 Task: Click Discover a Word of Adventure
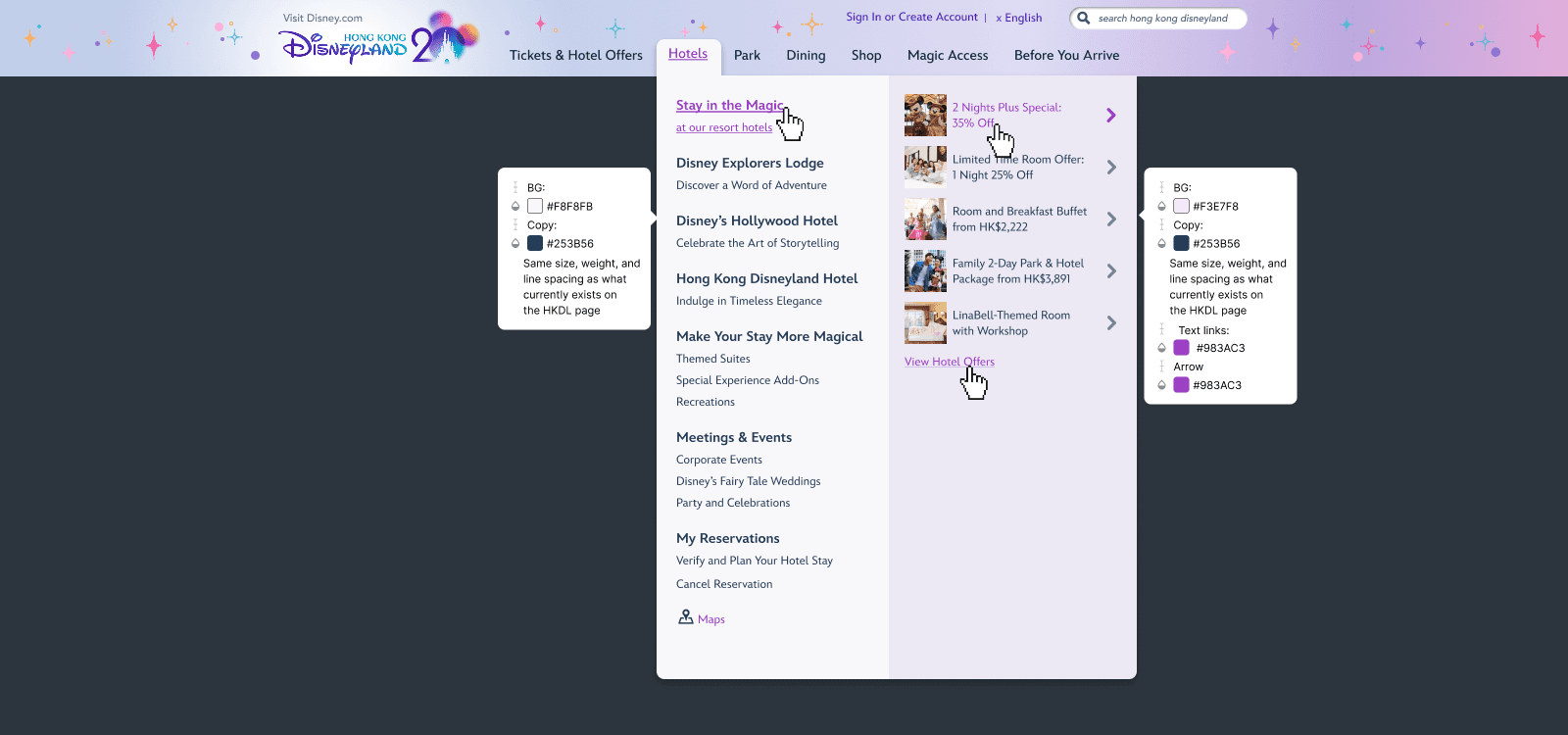coord(752,185)
